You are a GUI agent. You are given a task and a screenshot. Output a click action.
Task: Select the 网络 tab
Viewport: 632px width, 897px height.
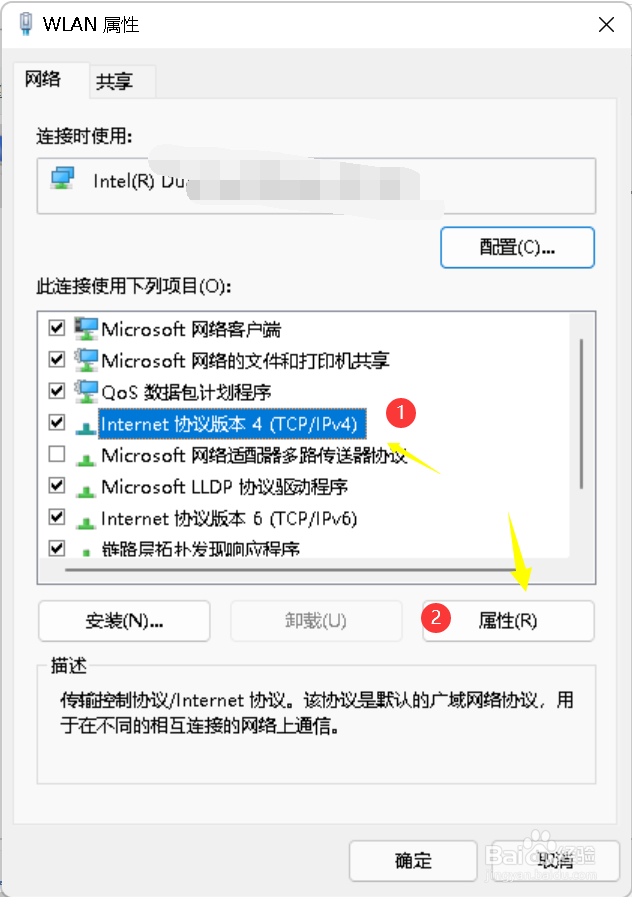point(42,79)
